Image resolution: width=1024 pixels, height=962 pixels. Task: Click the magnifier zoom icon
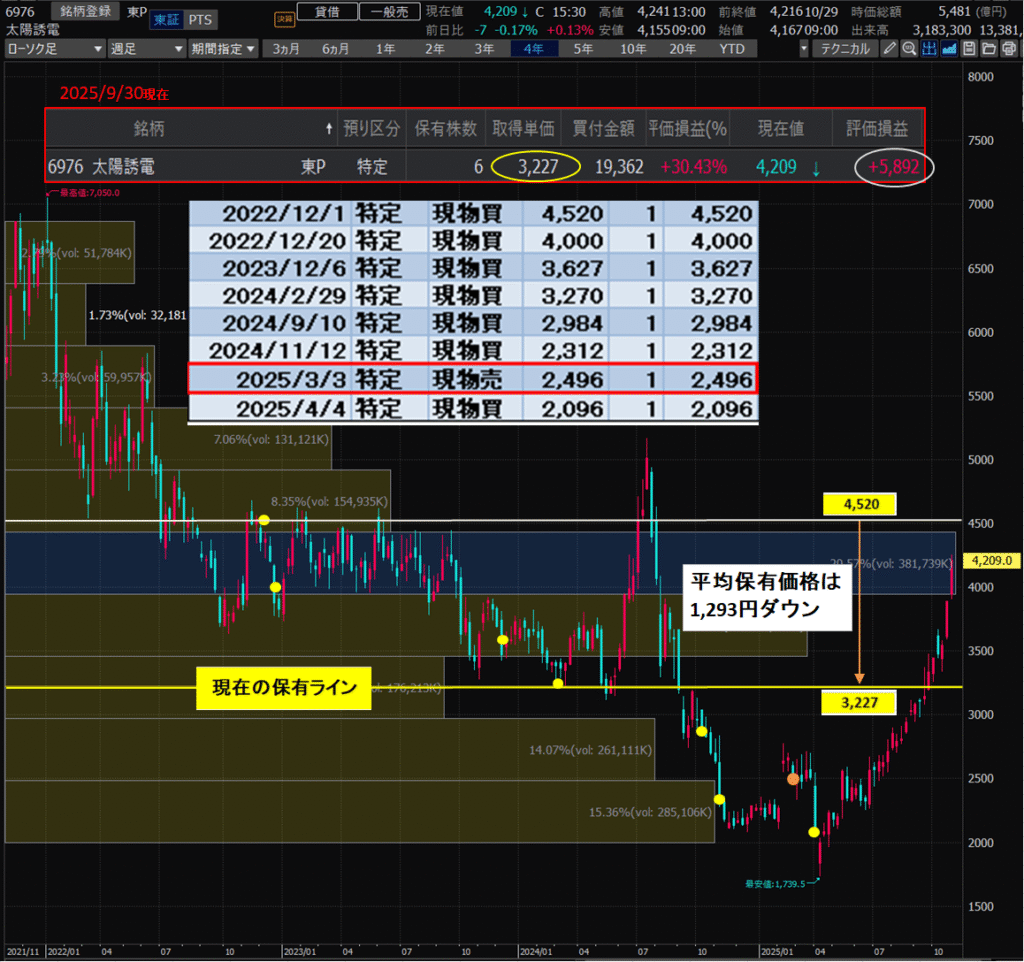(909, 49)
